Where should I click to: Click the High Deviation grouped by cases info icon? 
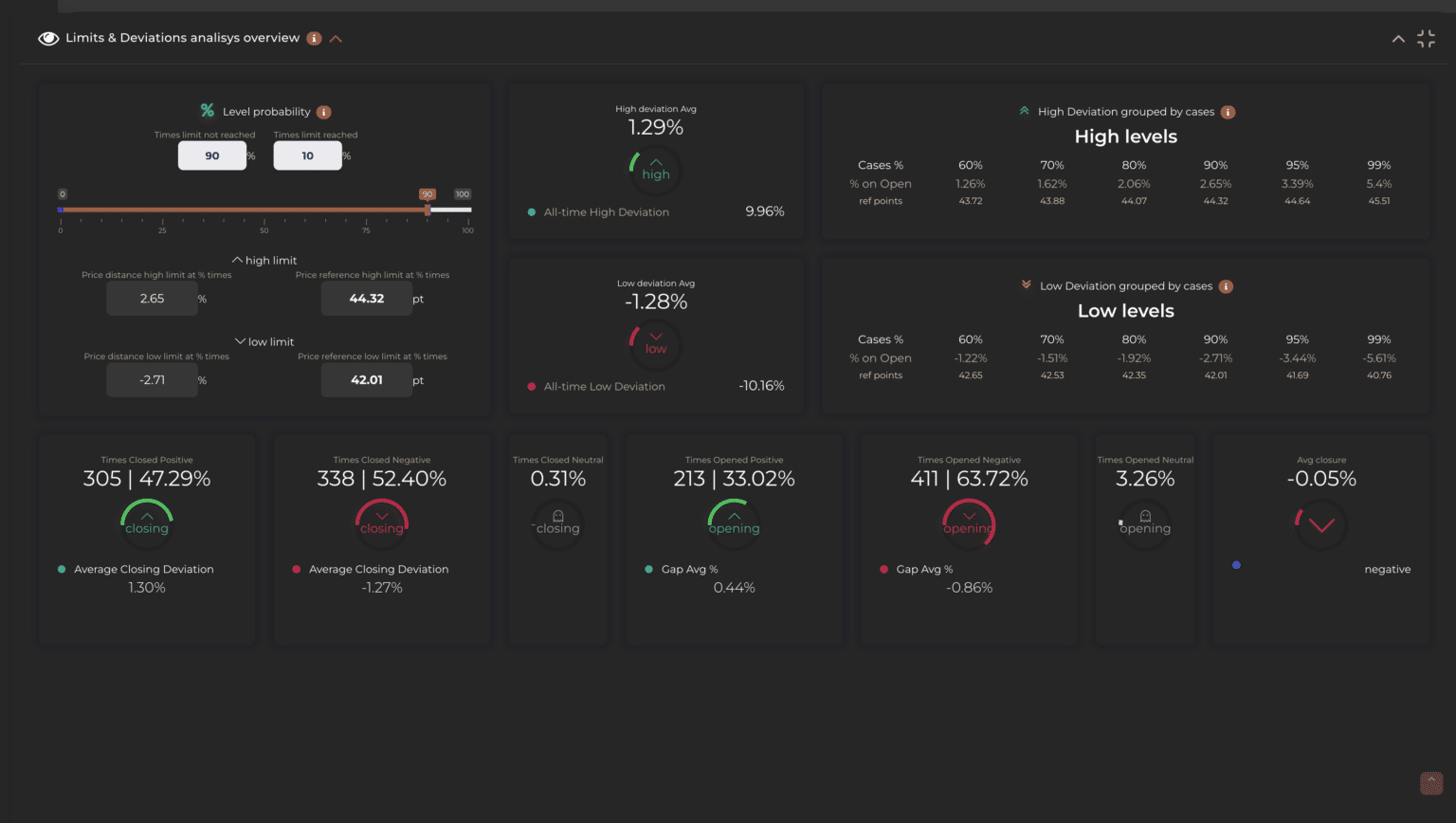click(1228, 112)
